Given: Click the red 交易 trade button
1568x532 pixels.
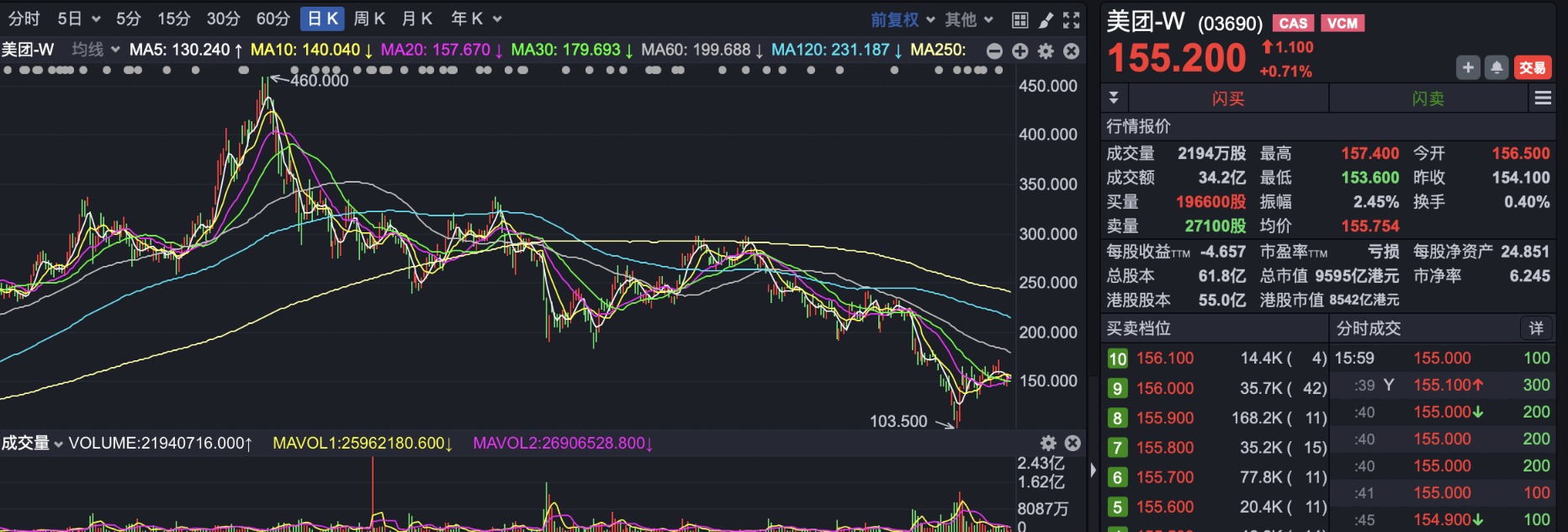Looking at the screenshot, I should pos(1533,67).
